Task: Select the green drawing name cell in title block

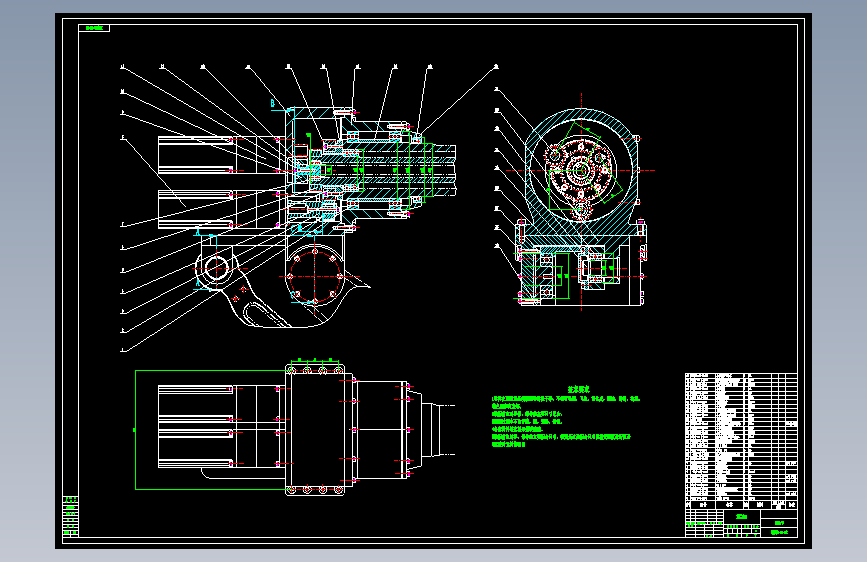Action: 741,517
